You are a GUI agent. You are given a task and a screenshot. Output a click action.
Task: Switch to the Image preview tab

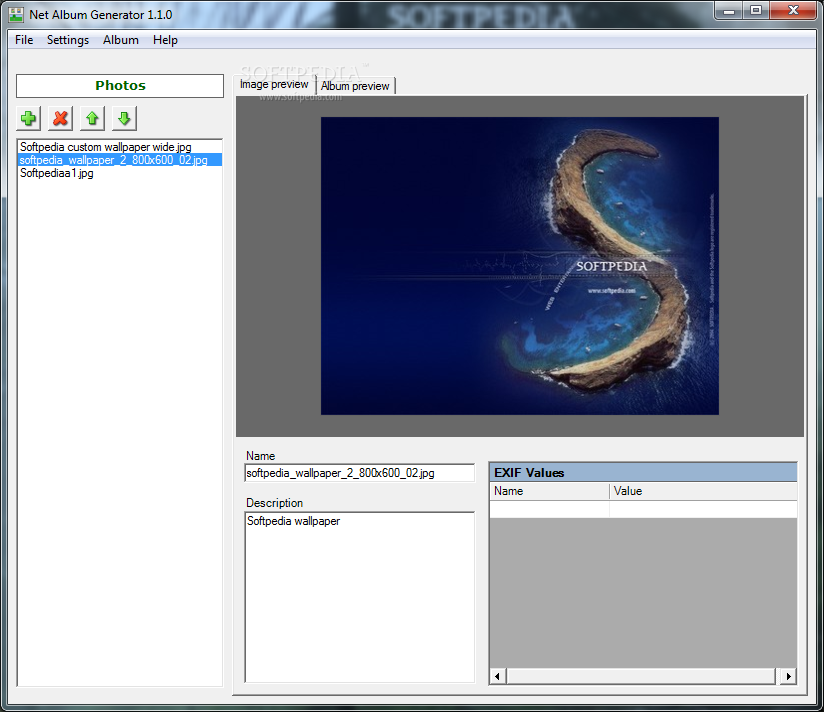274,85
